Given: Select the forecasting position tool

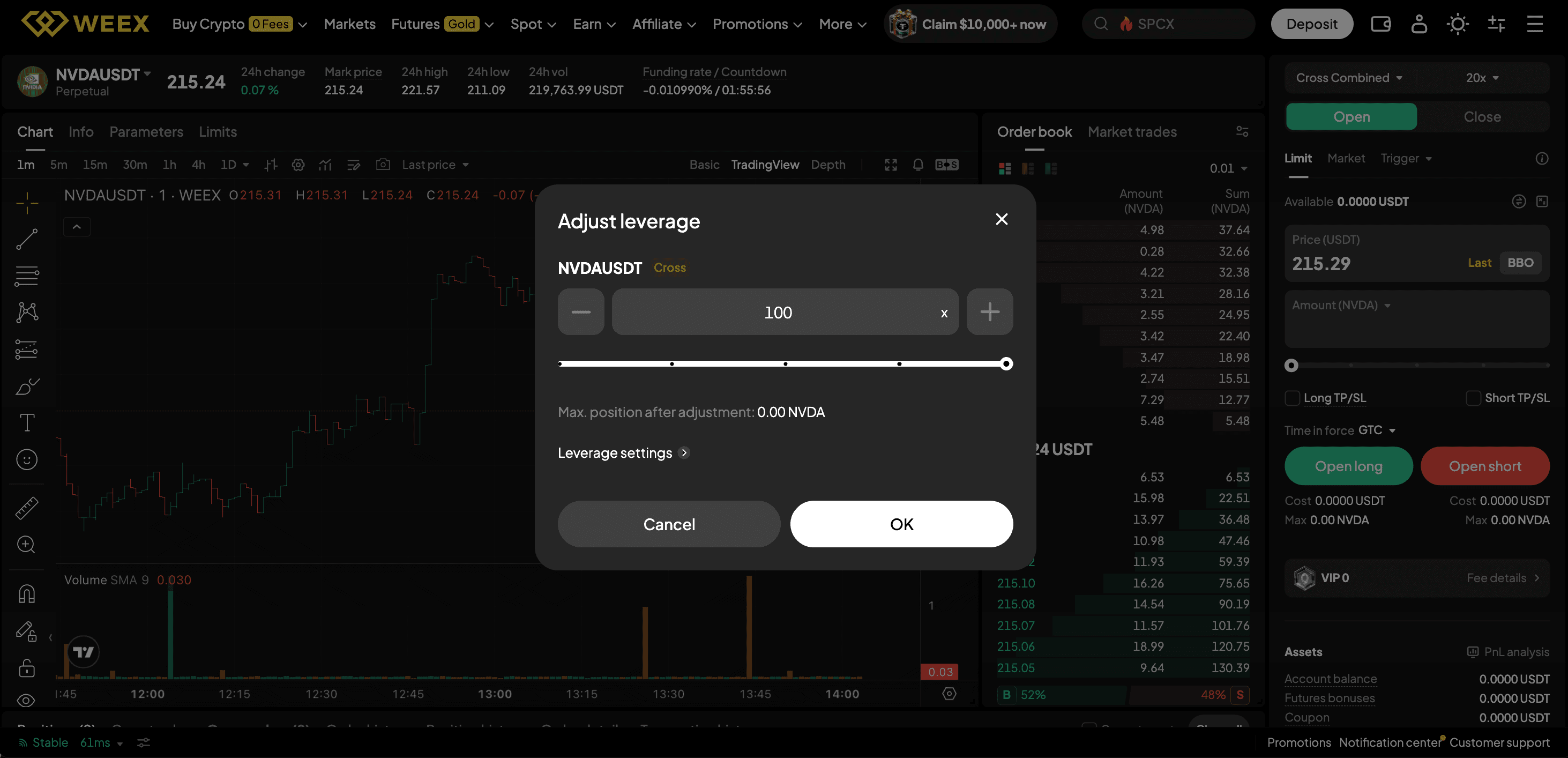Looking at the screenshot, I should 27,350.
